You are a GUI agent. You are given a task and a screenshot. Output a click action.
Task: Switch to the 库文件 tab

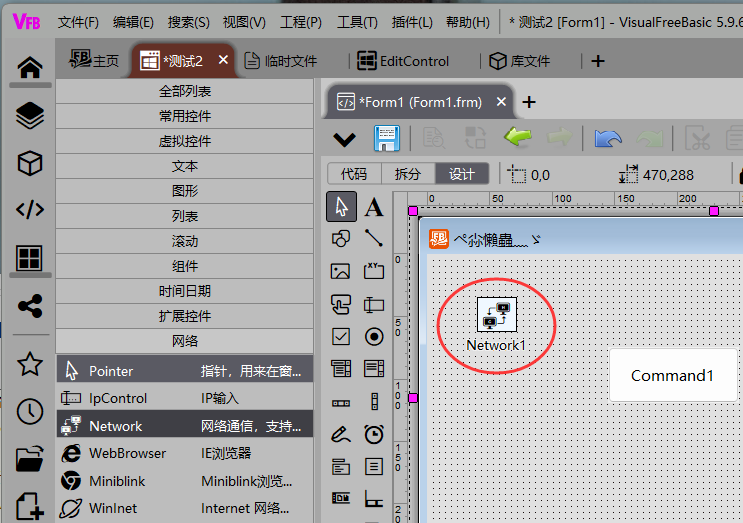tap(519, 61)
